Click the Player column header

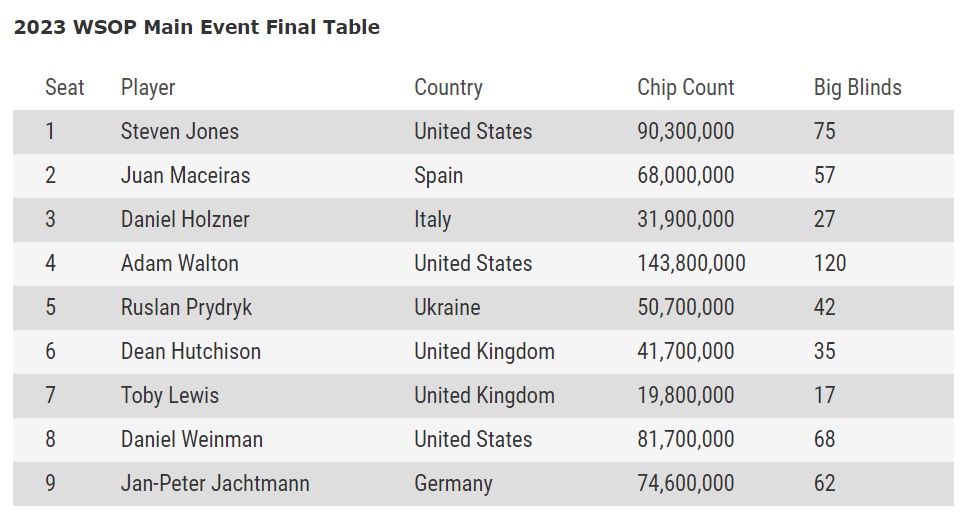(148, 87)
